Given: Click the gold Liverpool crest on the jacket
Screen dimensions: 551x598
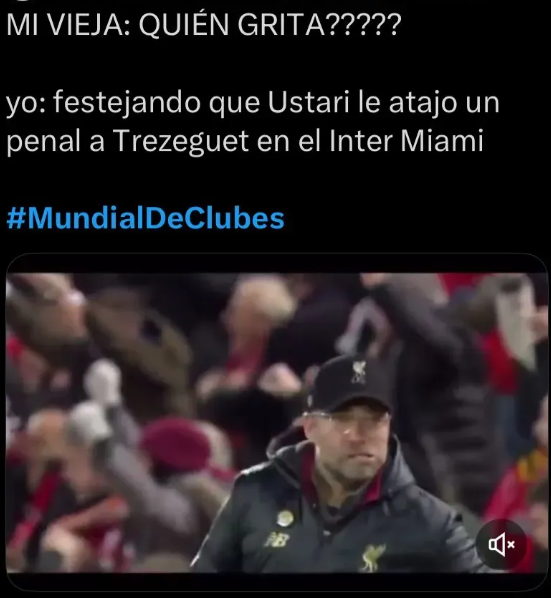Looking at the screenshot, I should click(x=372, y=556).
